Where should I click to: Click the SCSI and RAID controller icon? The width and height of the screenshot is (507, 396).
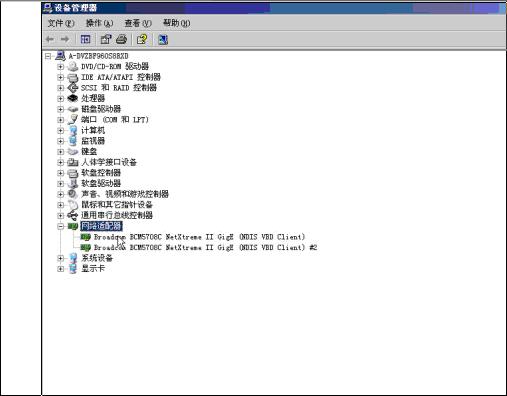(x=73, y=88)
